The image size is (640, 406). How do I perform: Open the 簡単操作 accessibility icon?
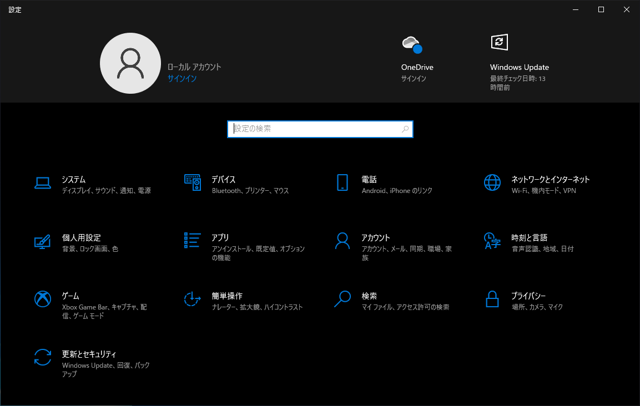click(x=192, y=299)
